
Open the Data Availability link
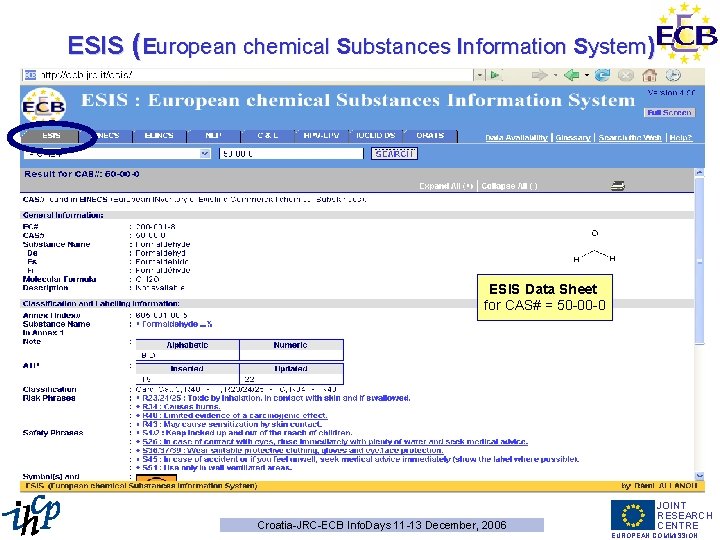click(x=517, y=137)
